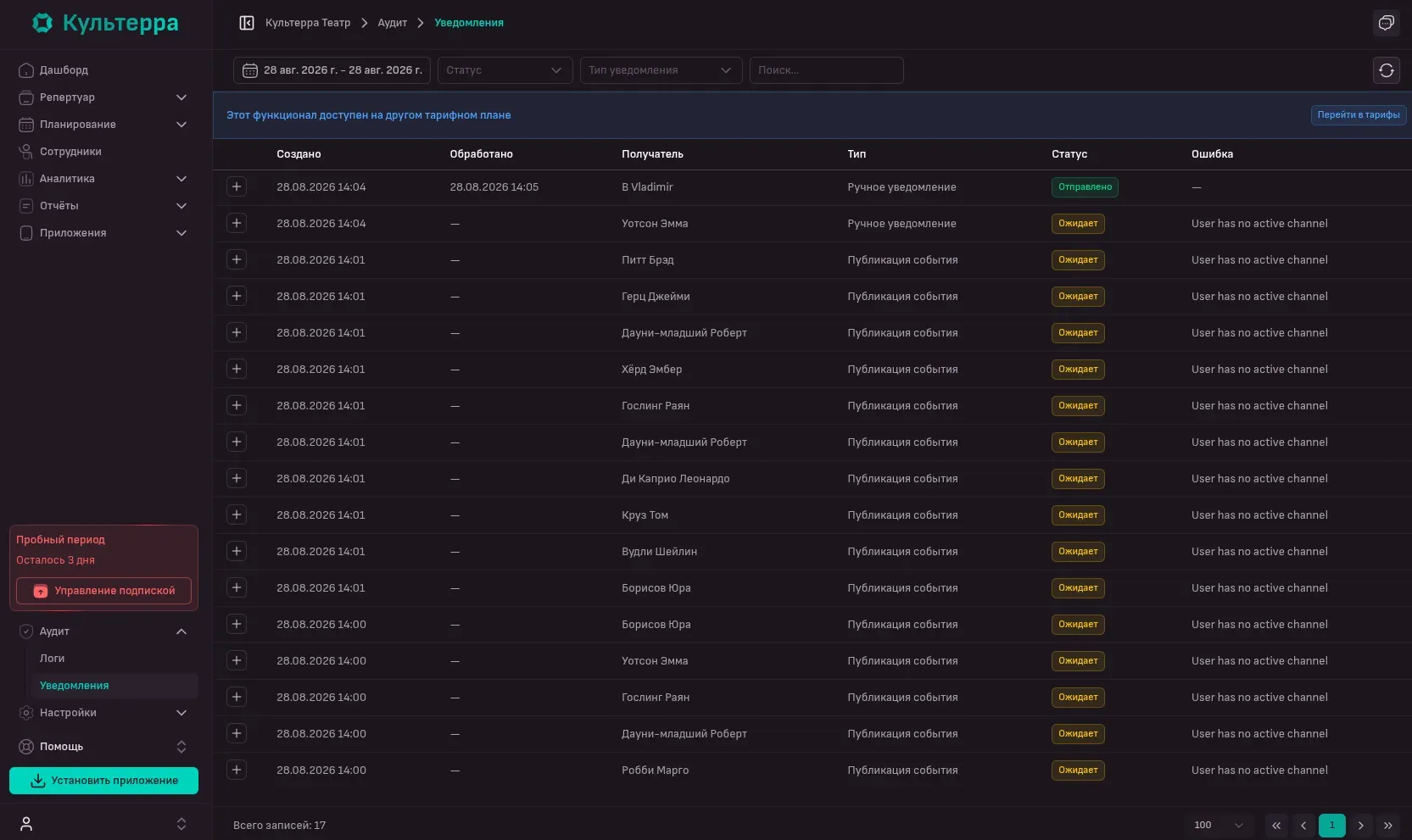Expand the Репертуар menu
Screen dimensions: 1412x840
105,97
